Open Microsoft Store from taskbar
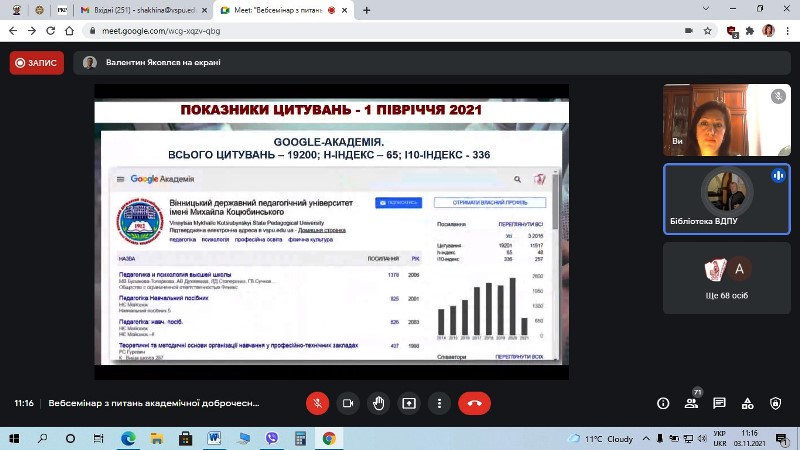800x450 pixels. pos(185,438)
